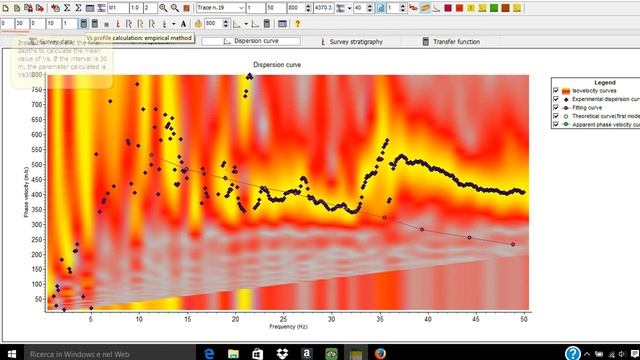Switch to the Transfer function tab
Screen dimensions: 640x360
coord(451,42)
